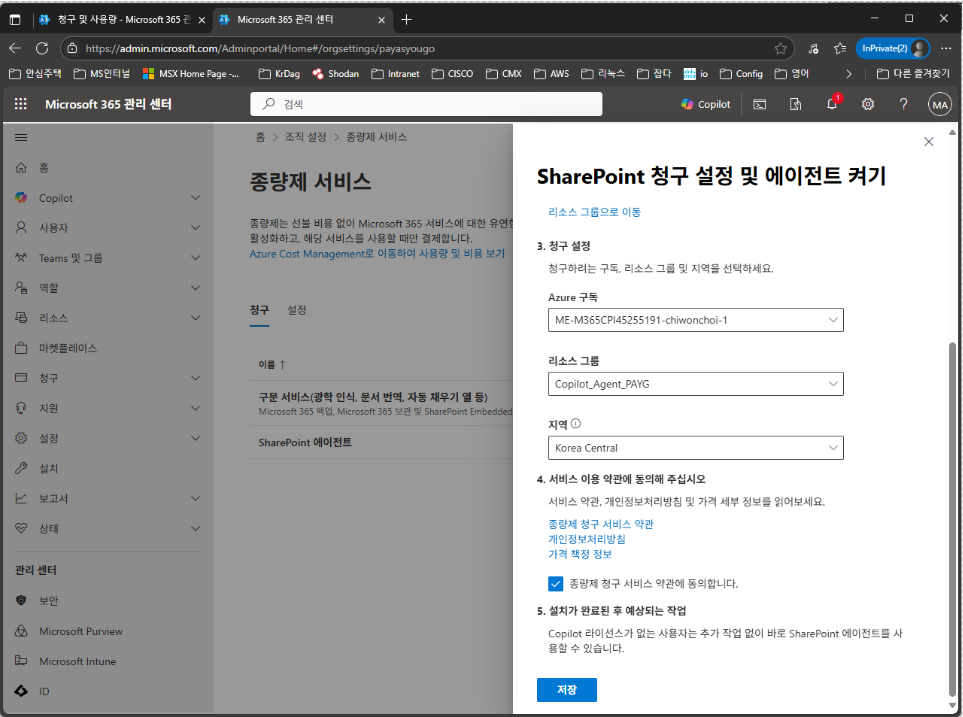Expand the 청구 sidebar section
Image resolution: width=963 pixels, height=717 pixels.
[x=195, y=378]
